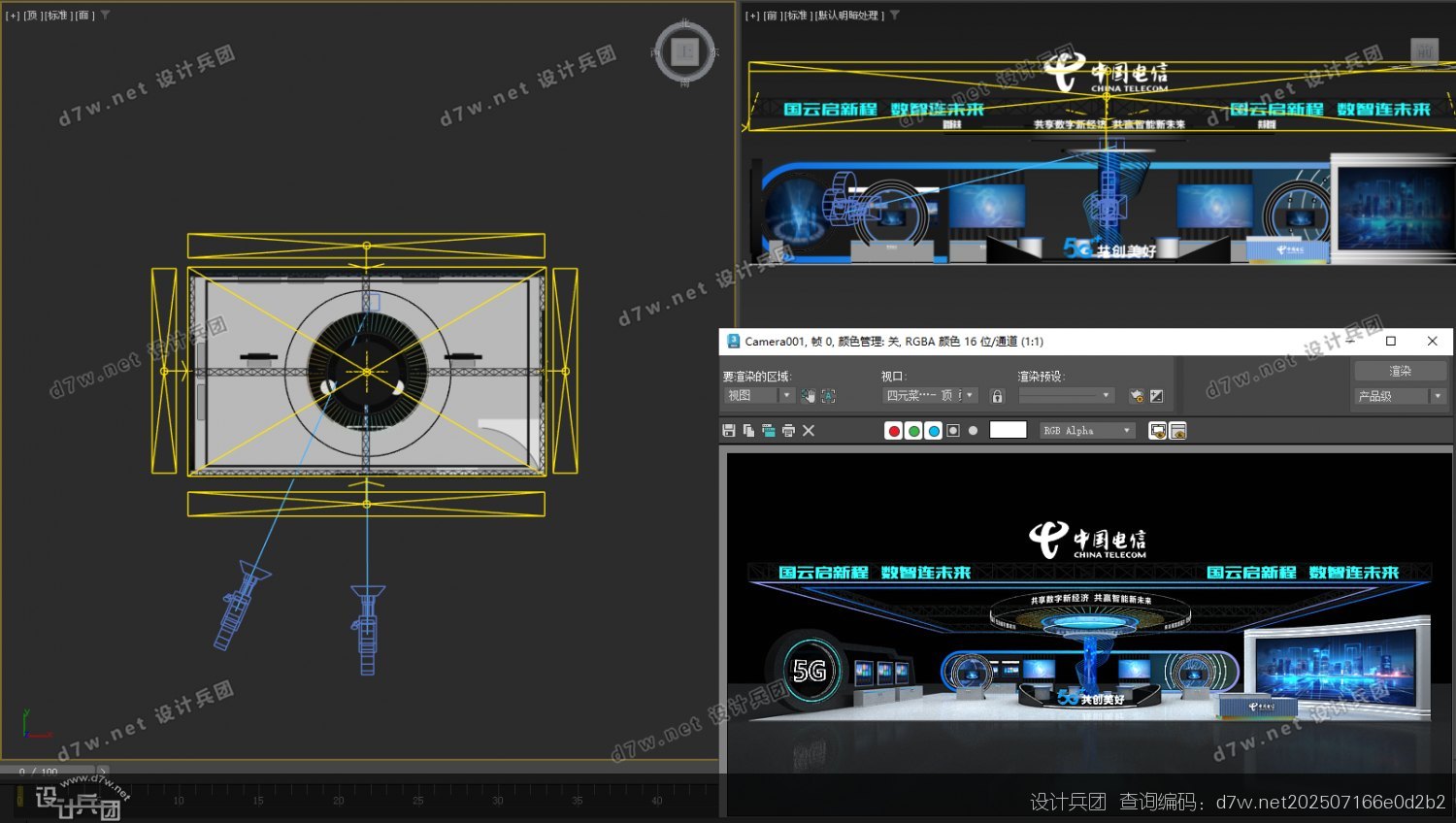The height and width of the screenshot is (823, 1456).
Task: Toggle the blue channel display
Action: [934, 431]
